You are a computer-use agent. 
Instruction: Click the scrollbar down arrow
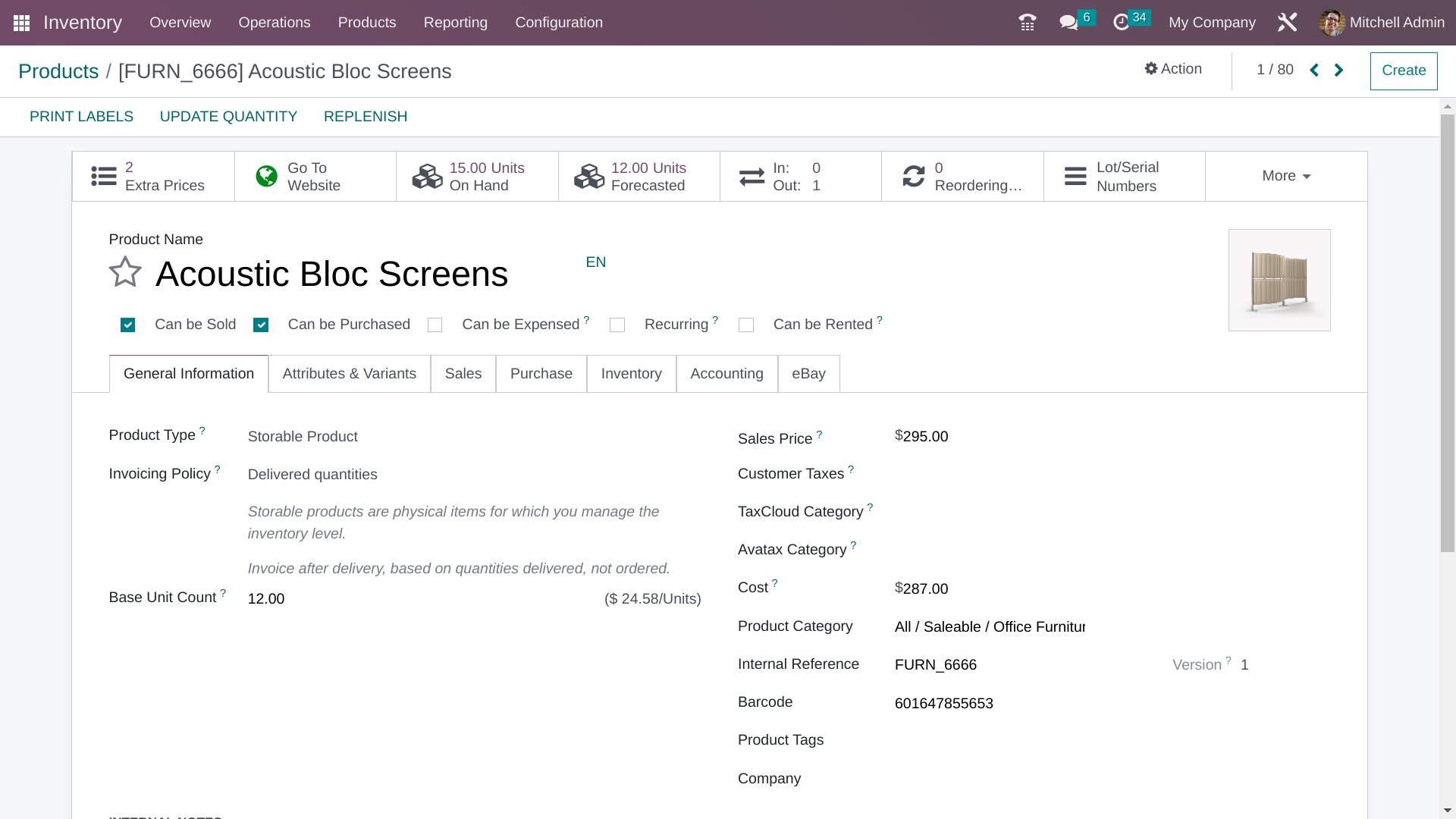1448,811
